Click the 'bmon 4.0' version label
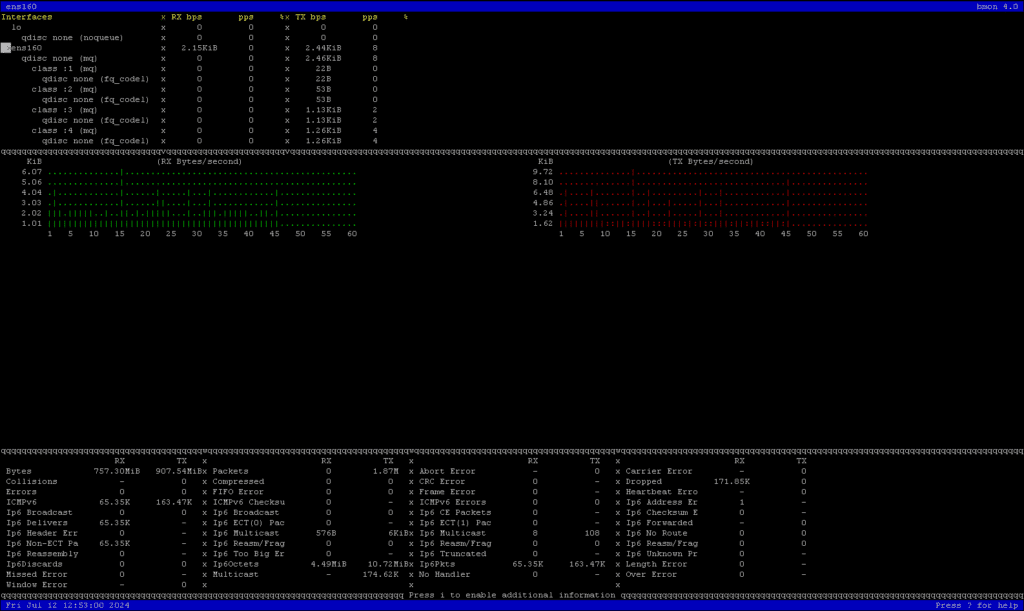The width and height of the screenshot is (1024, 611). click(997, 7)
